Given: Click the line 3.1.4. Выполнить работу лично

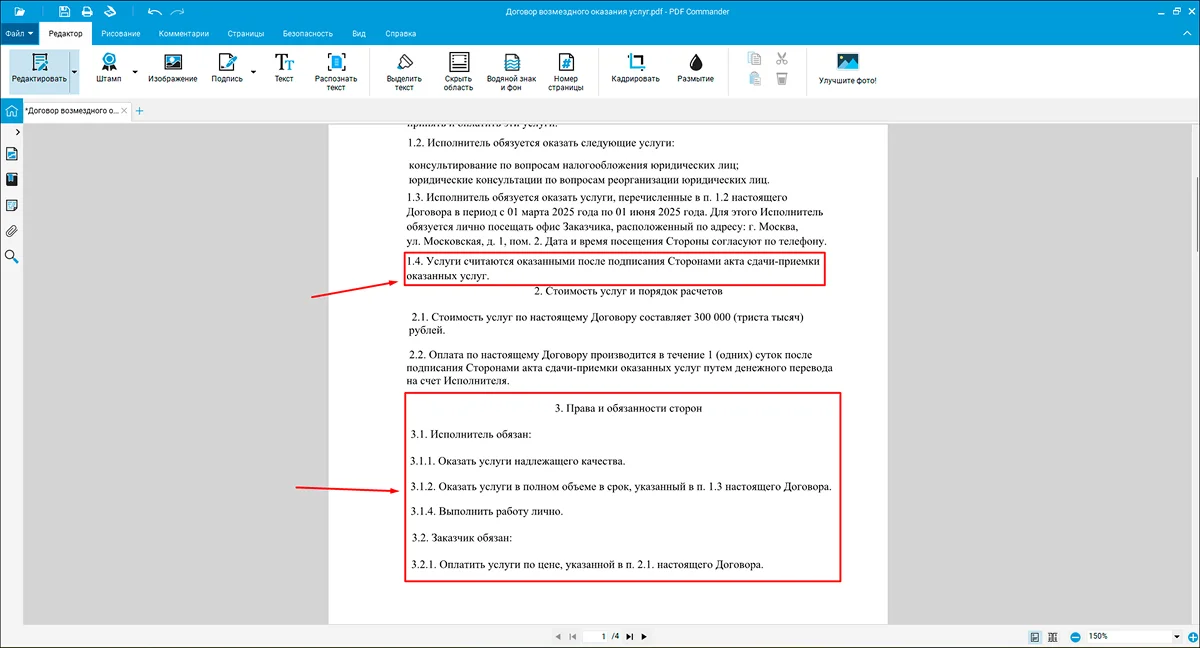Looking at the screenshot, I should (487, 512).
